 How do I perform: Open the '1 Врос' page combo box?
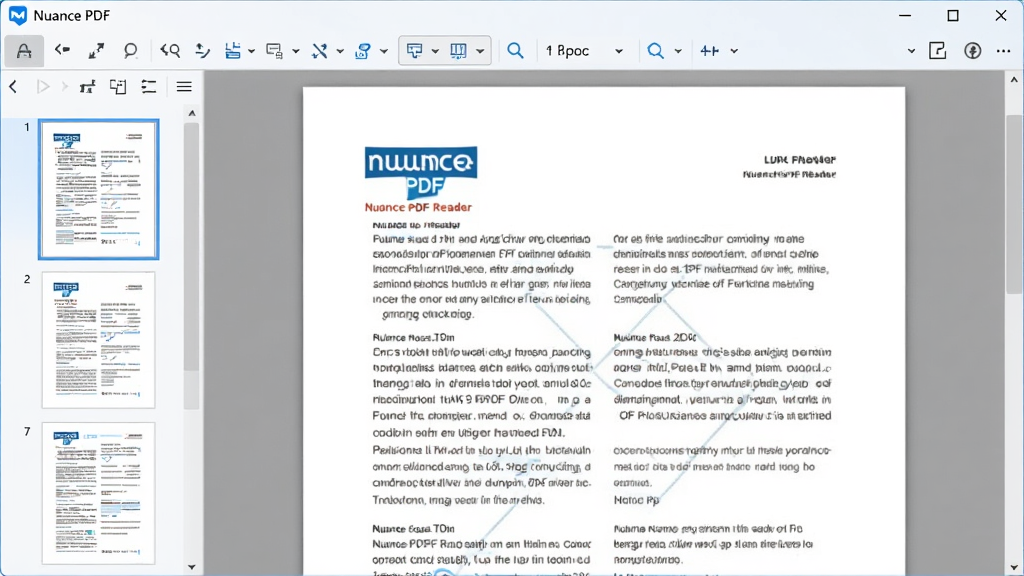click(x=584, y=51)
